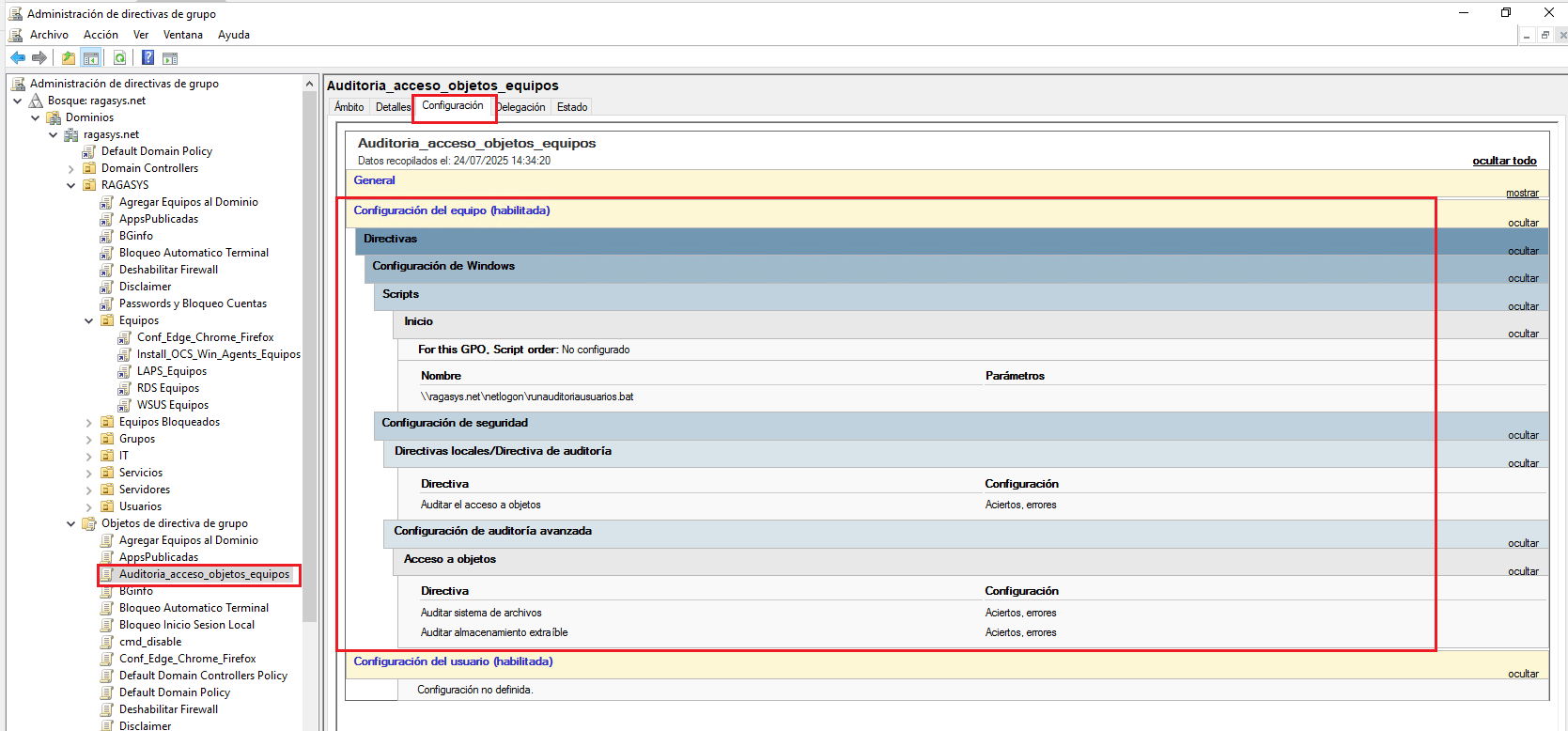Screen dimensions: 1568x731
Task: Click 'ocultar' beside Configuración de auditoría avanzada
Action: [1523, 543]
